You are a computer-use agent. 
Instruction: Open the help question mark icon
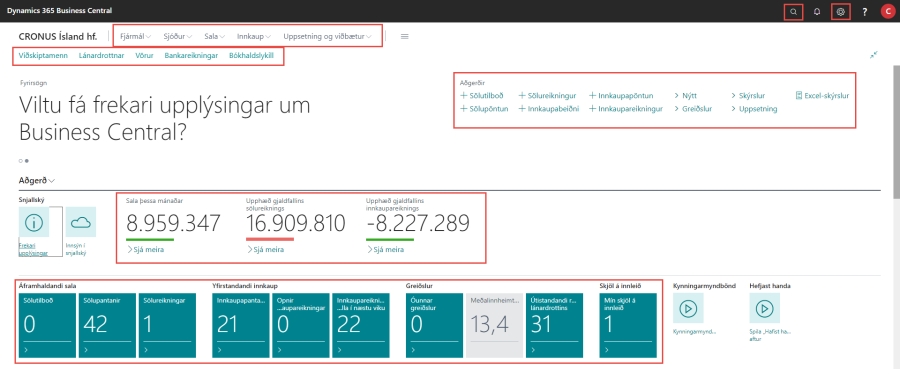pyautogui.click(x=864, y=11)
